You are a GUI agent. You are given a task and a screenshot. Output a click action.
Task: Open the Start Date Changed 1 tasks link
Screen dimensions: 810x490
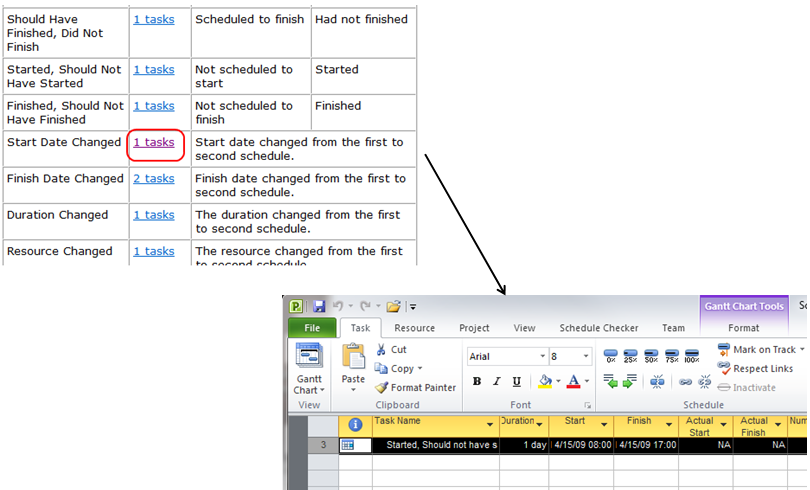154,142
